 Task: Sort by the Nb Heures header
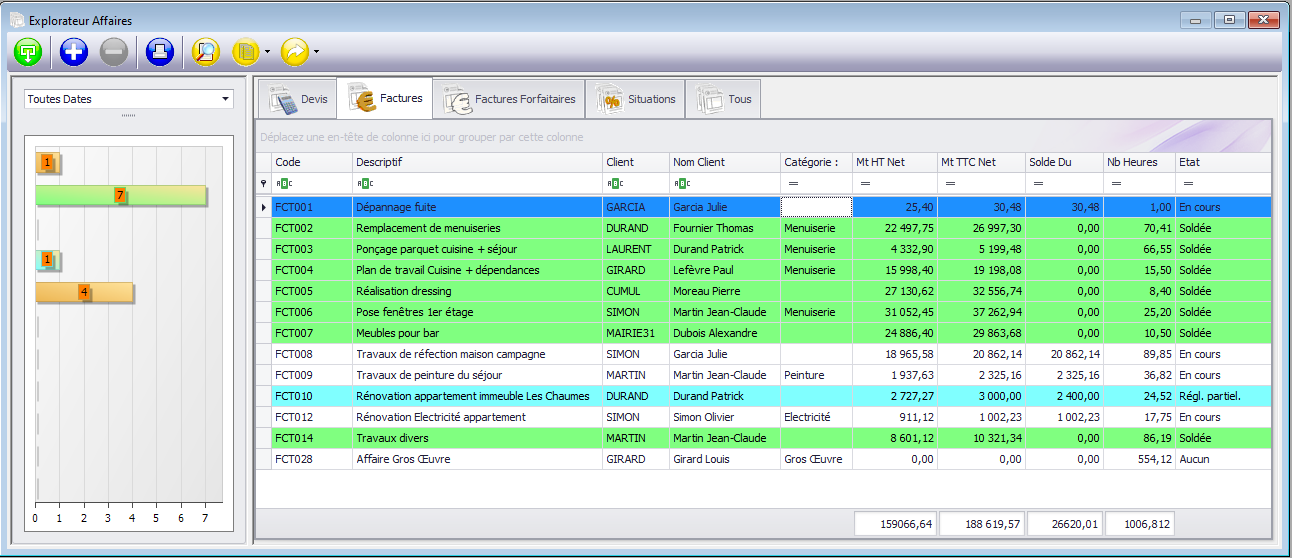pos(1139,162)
